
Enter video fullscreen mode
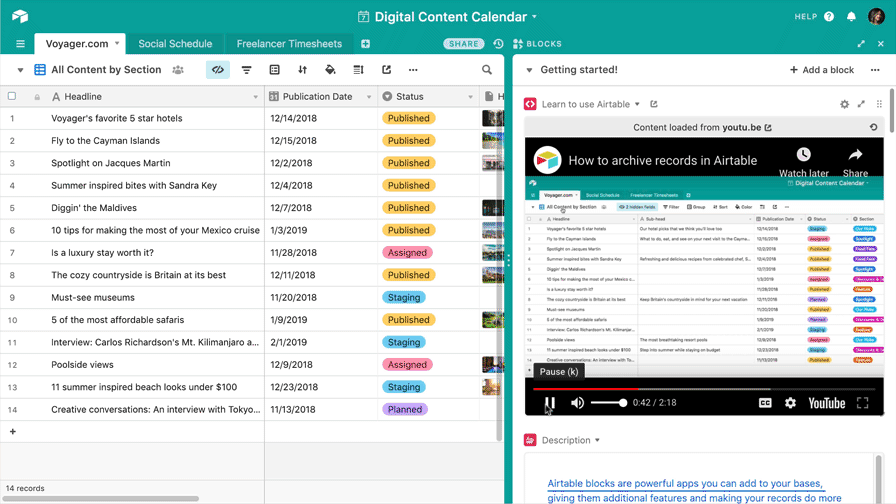[863, 403]
